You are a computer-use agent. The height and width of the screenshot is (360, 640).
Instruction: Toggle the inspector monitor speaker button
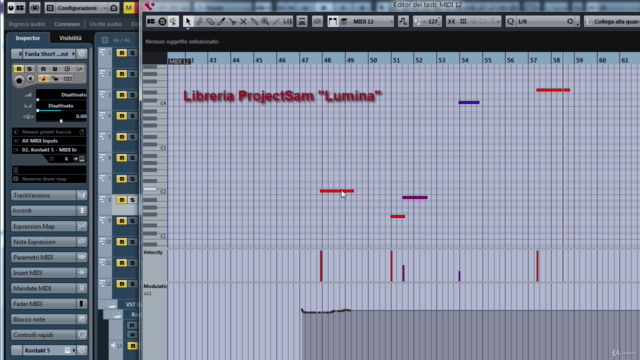pos(31,79)
